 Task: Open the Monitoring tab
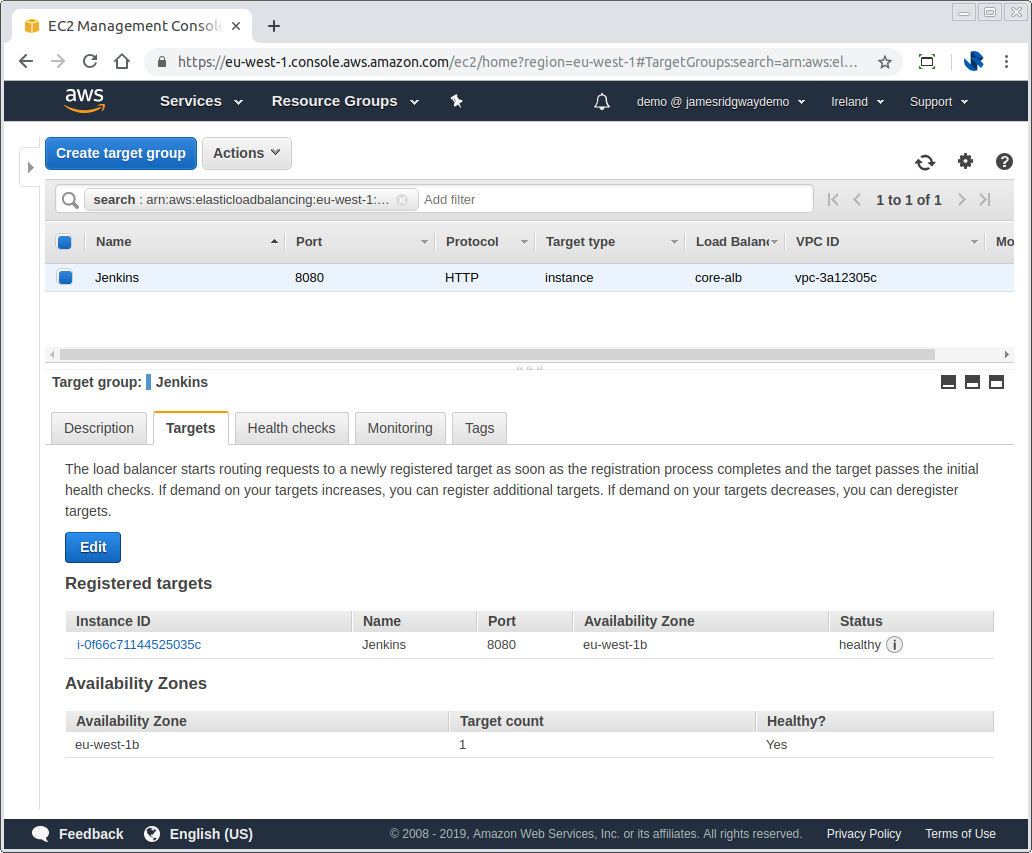(400, 428)
